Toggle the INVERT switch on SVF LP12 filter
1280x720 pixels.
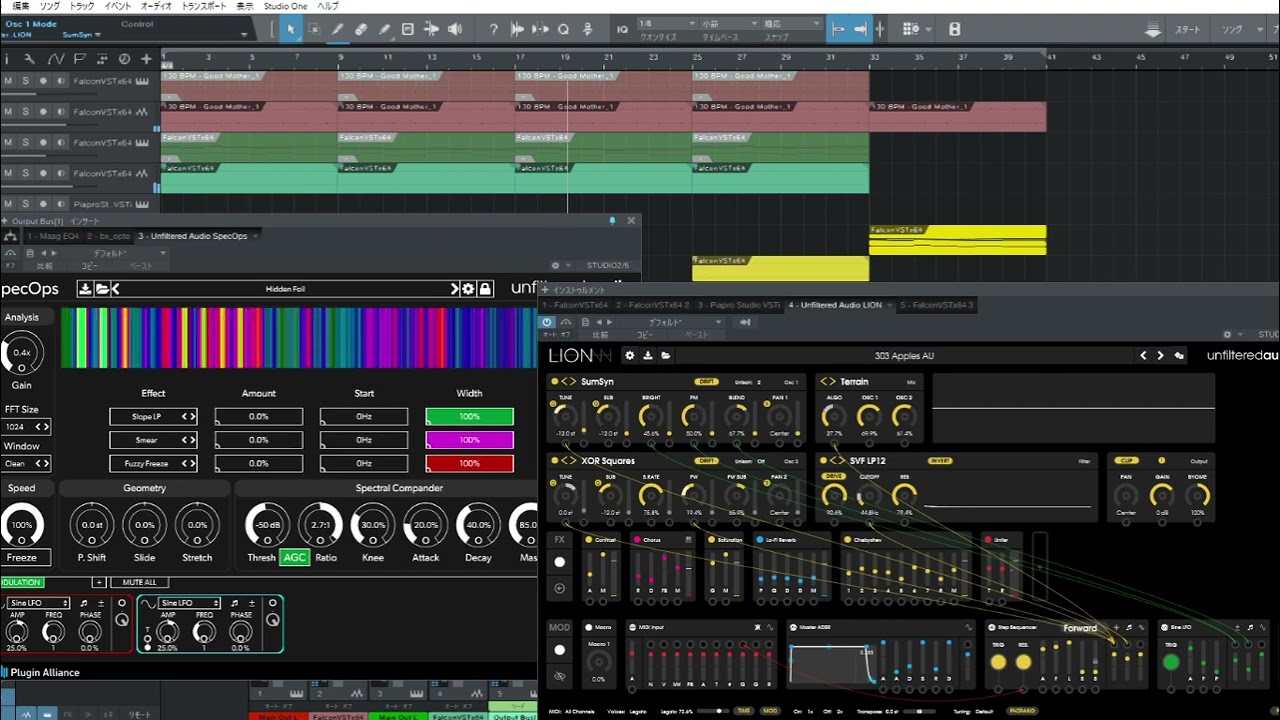[x=940, y=461]
